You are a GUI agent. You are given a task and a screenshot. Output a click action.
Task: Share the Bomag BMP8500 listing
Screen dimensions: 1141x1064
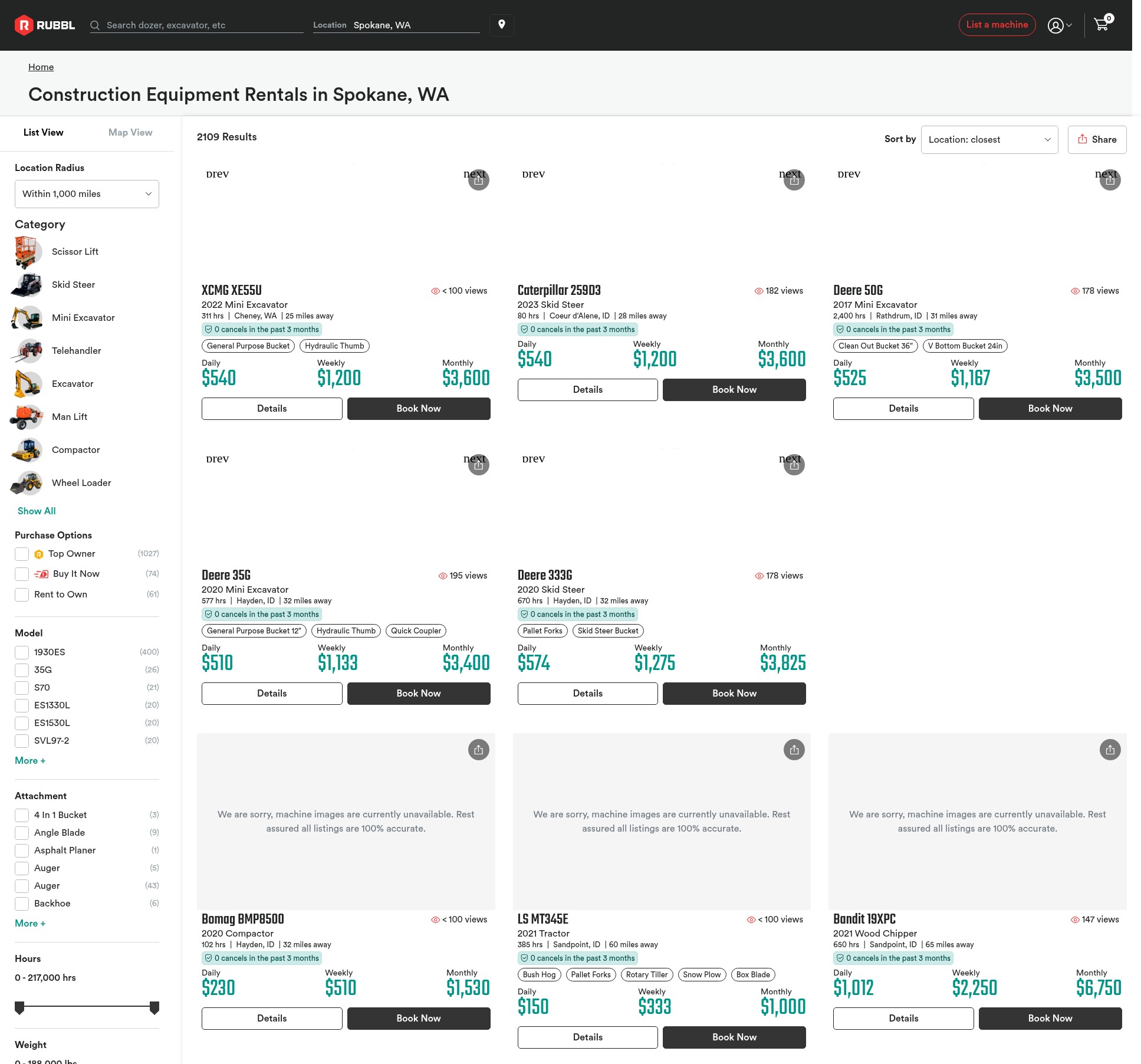[x=479, y=750]
